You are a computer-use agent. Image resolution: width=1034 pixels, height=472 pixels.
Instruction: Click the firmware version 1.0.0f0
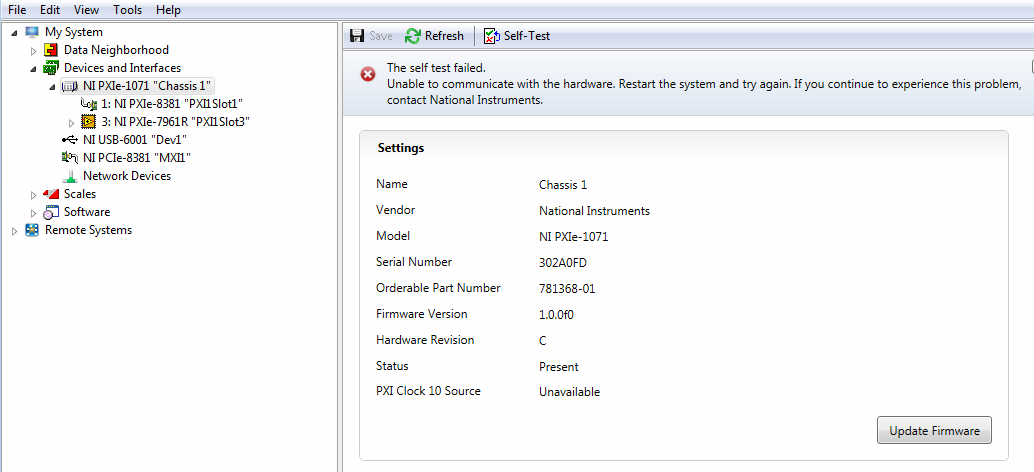coord(556,314)
